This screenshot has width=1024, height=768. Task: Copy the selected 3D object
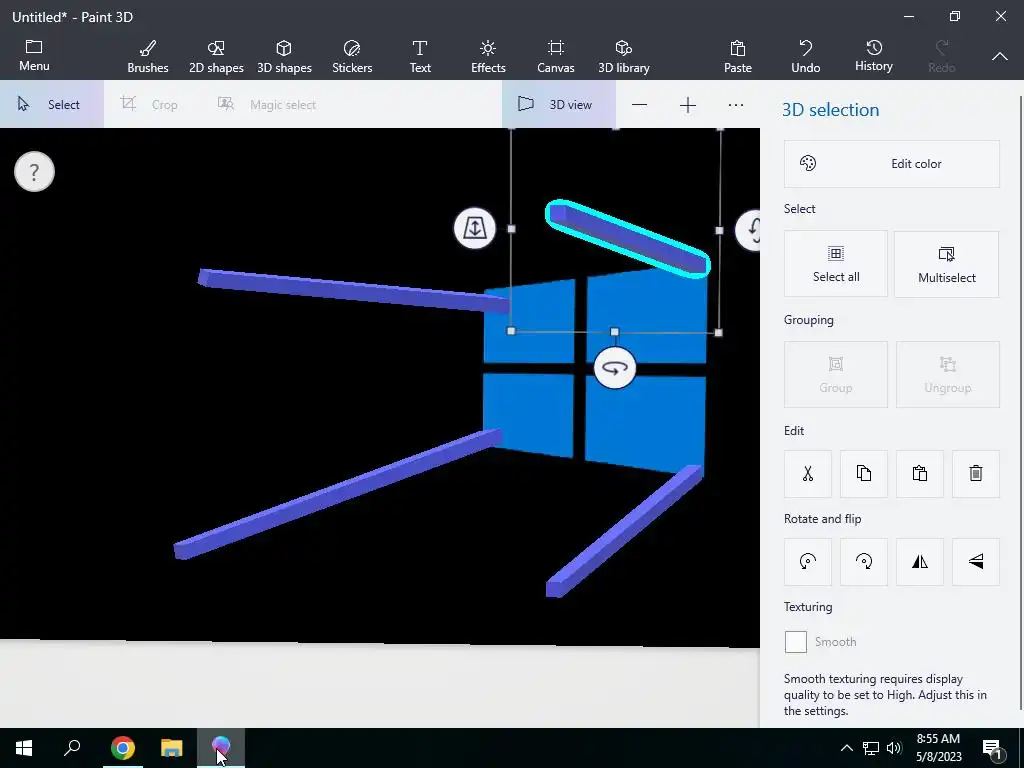pyautogui.click(x=864, y=473)
